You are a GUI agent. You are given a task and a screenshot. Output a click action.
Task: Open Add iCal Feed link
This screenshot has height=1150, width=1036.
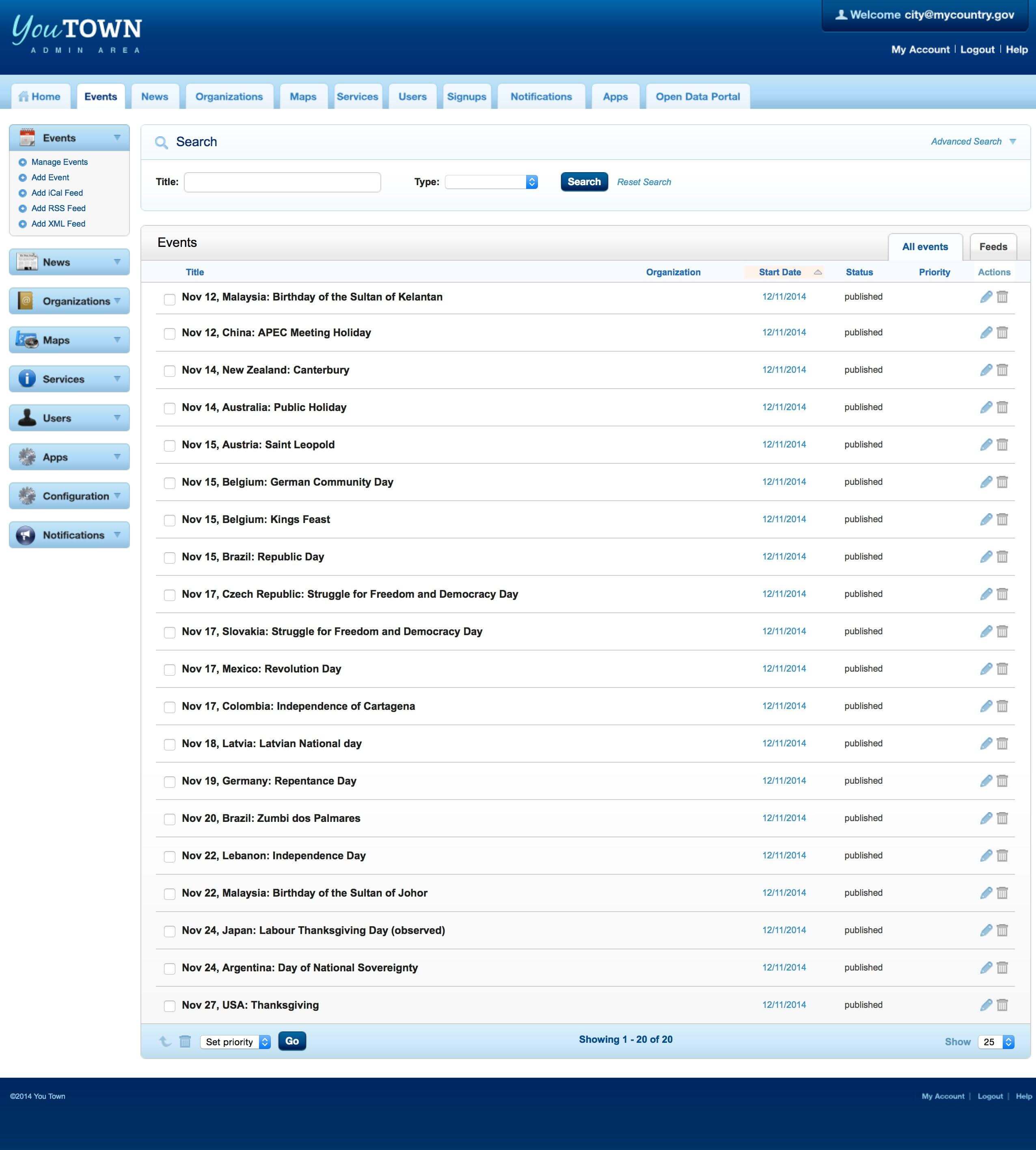click(57, 193)
